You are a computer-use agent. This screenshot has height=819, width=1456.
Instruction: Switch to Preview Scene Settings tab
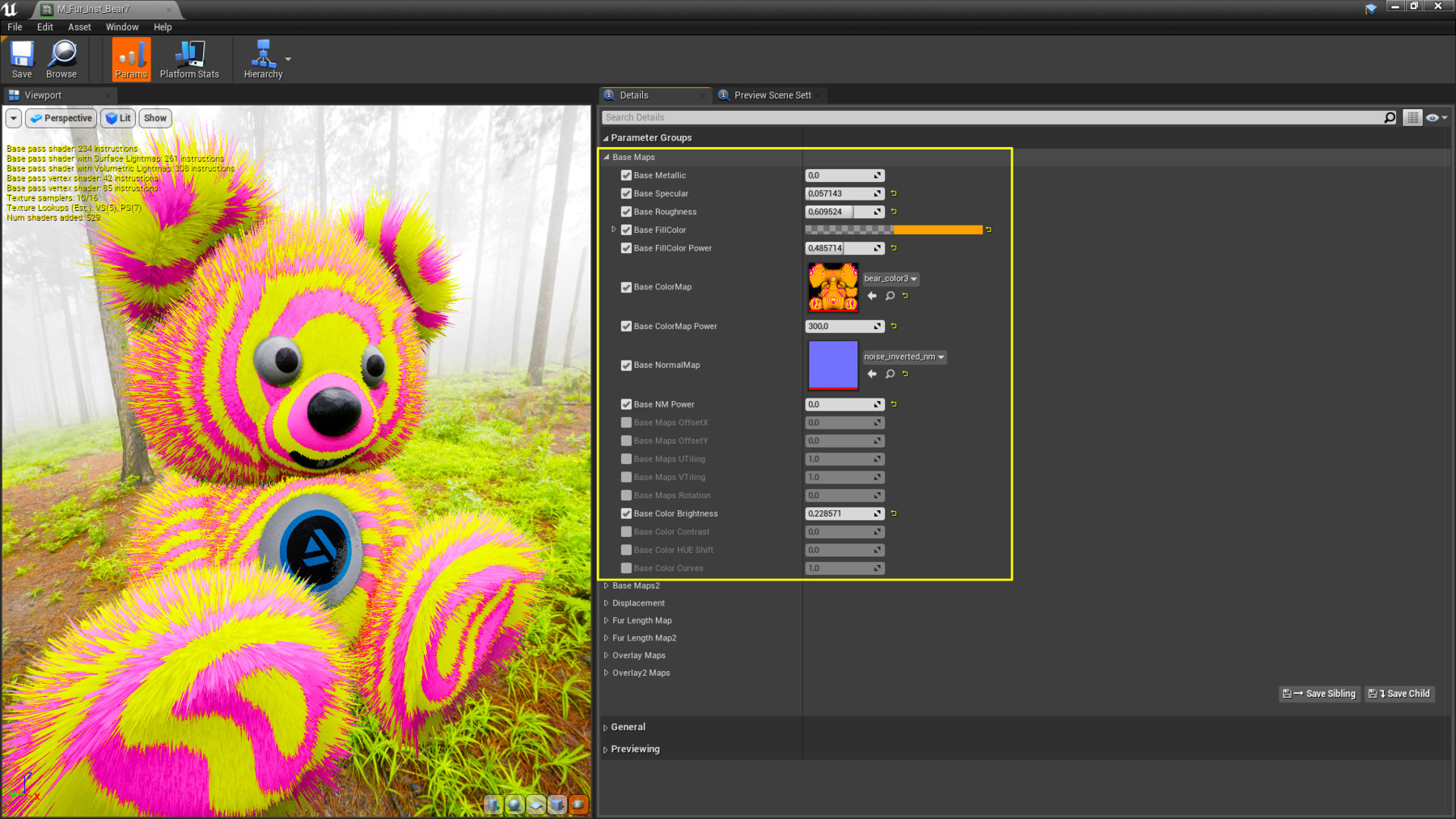coord(772,95)
